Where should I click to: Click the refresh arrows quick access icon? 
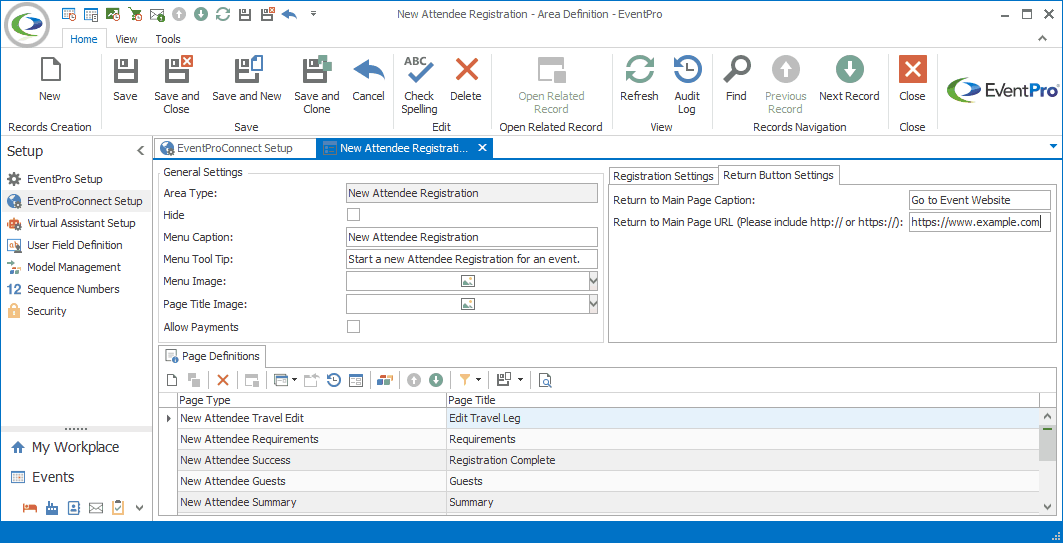click(223, 14)
